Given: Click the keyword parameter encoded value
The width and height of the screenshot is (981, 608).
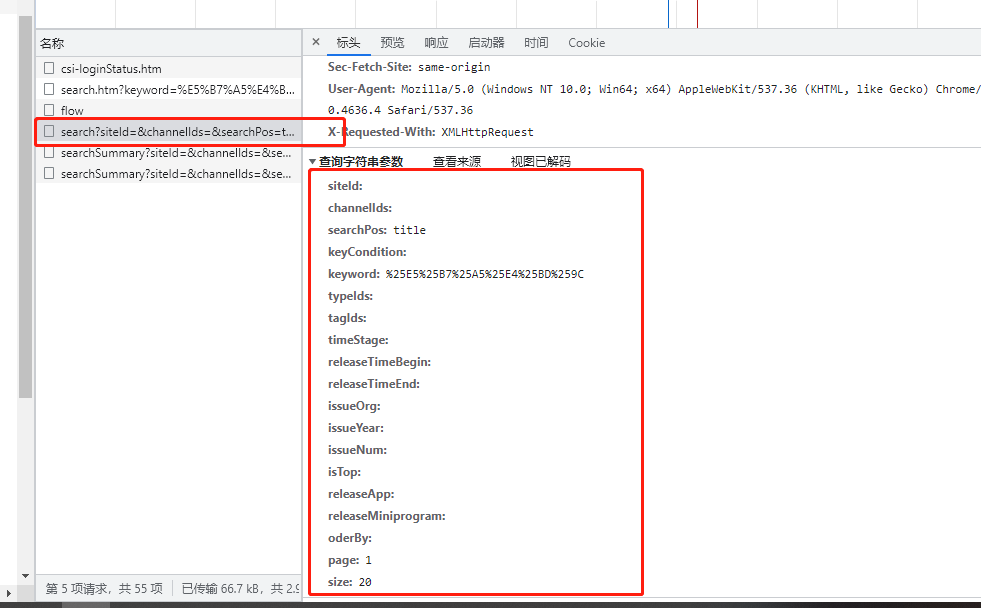Looking at the screenshot, I should 484,274.
